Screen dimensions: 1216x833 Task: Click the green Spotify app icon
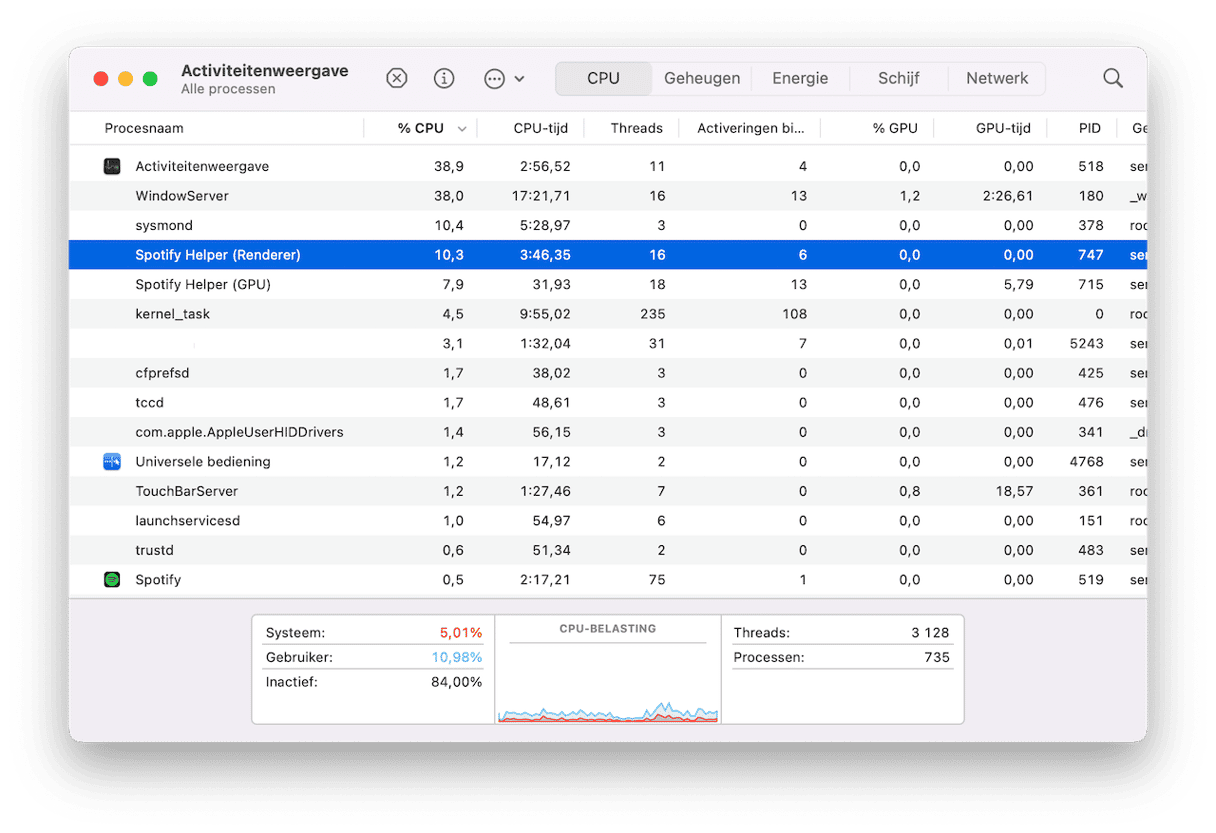point(112,580)
